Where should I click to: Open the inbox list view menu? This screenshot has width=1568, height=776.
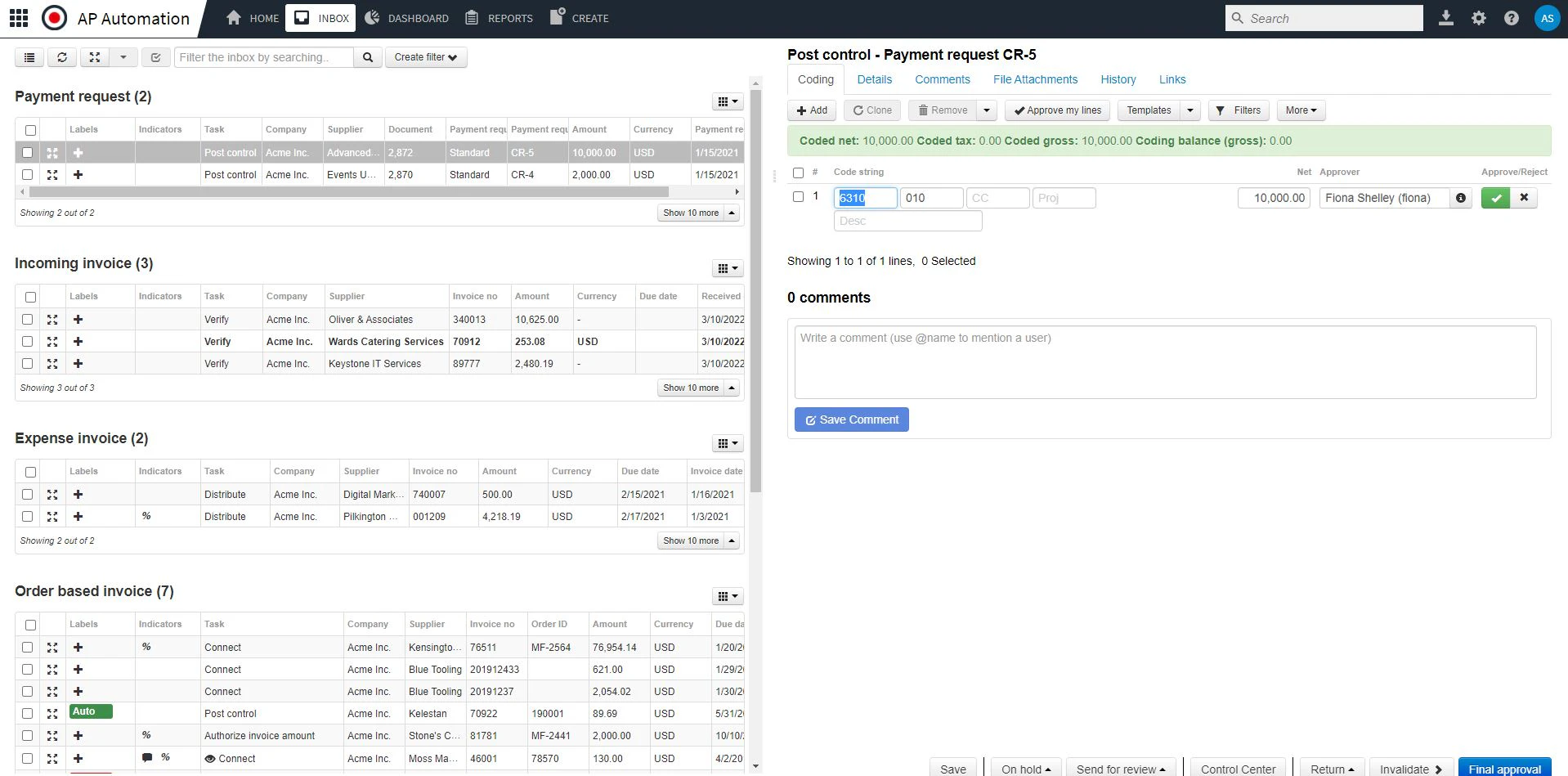coord(29,57)
